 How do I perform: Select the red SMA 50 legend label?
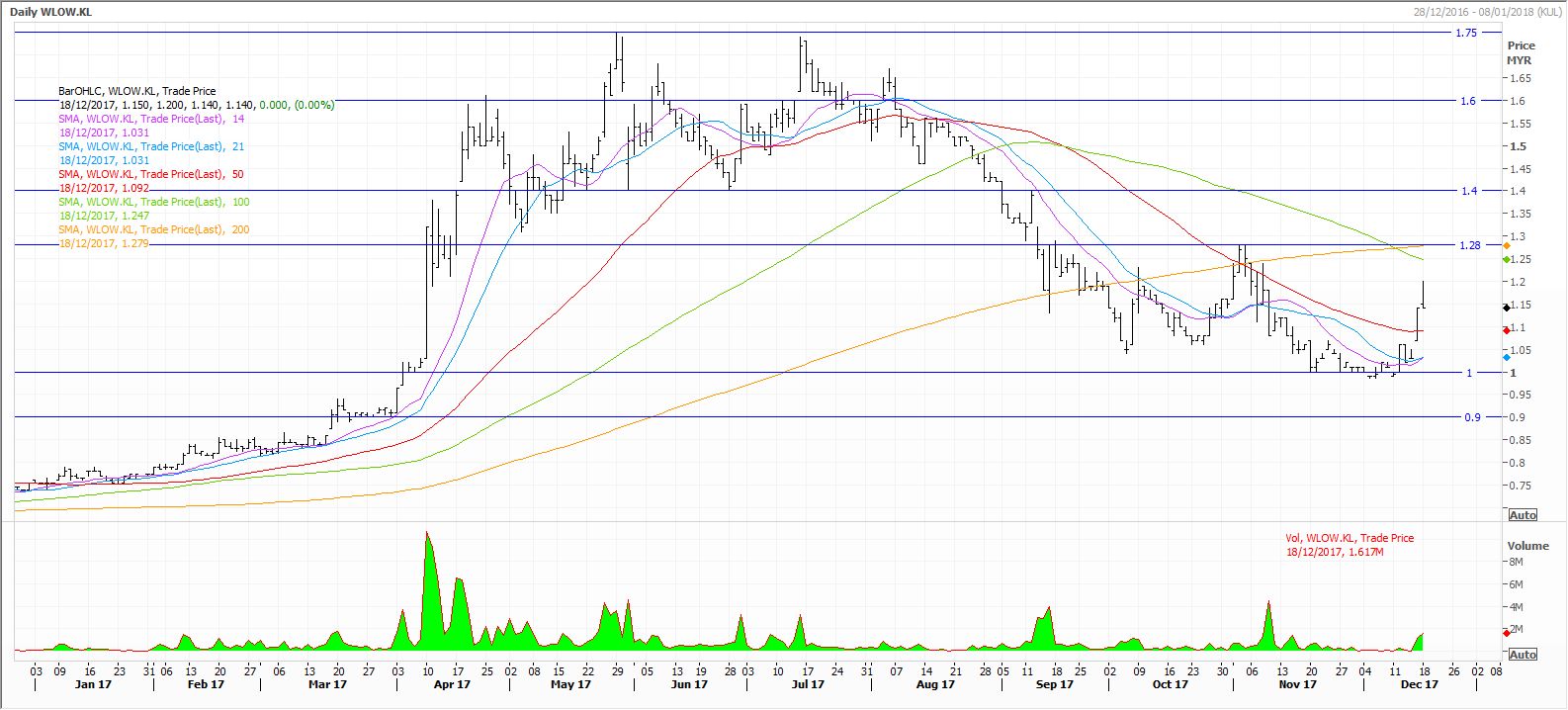[151, 174]
